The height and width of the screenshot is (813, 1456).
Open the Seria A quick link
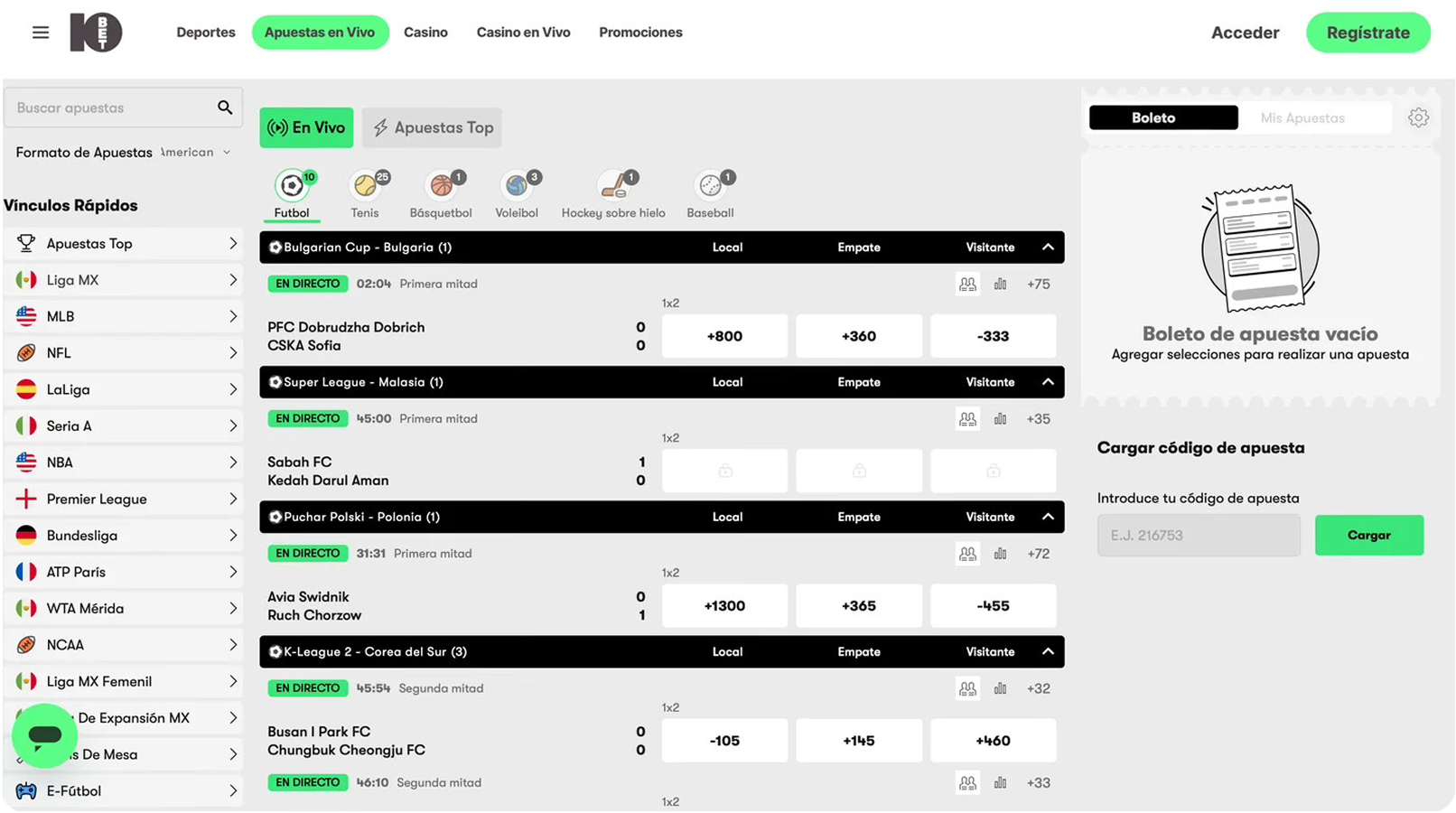124,425
